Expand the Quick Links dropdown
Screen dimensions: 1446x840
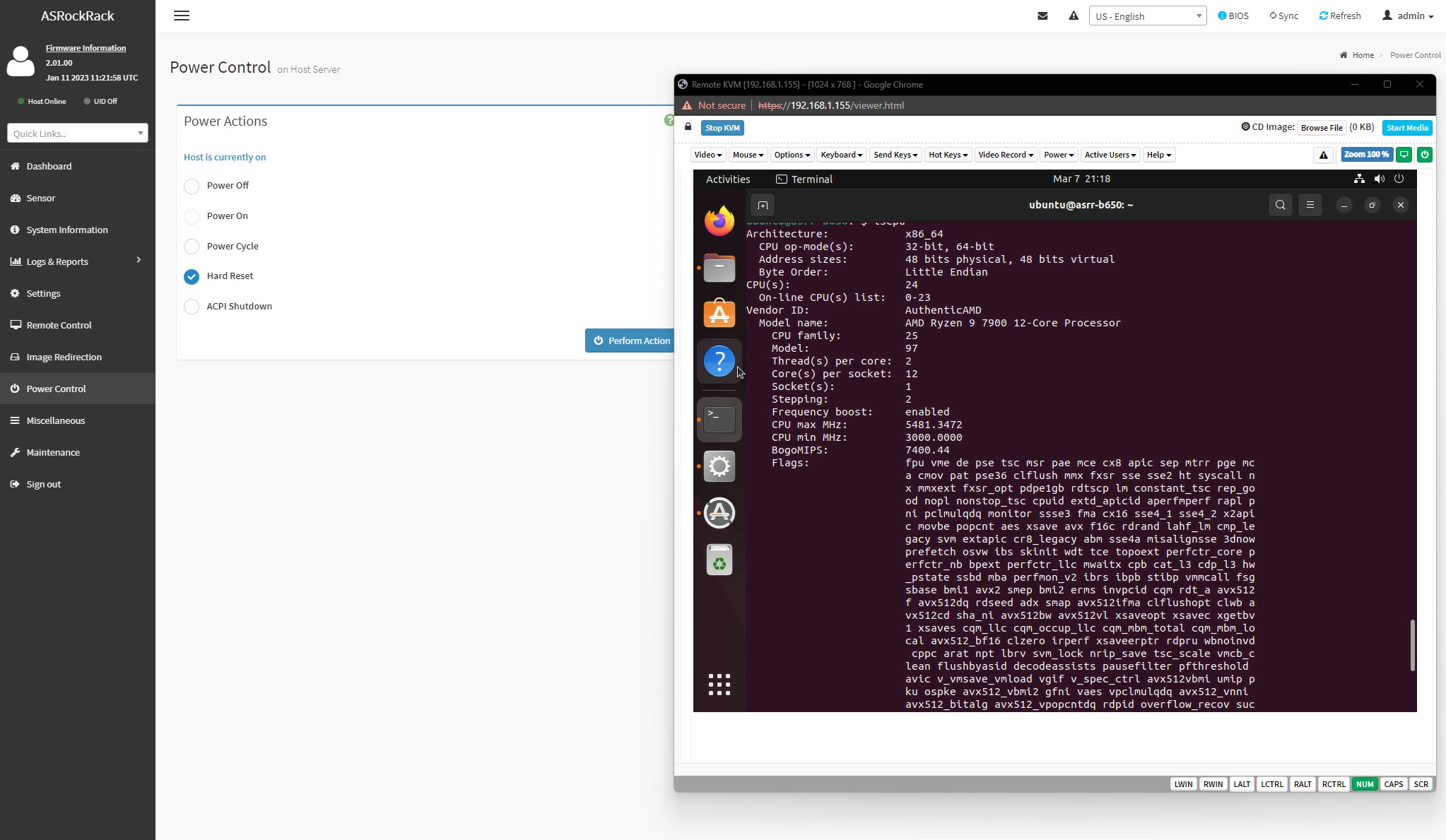pyautogui.click(x=78, y=133)
